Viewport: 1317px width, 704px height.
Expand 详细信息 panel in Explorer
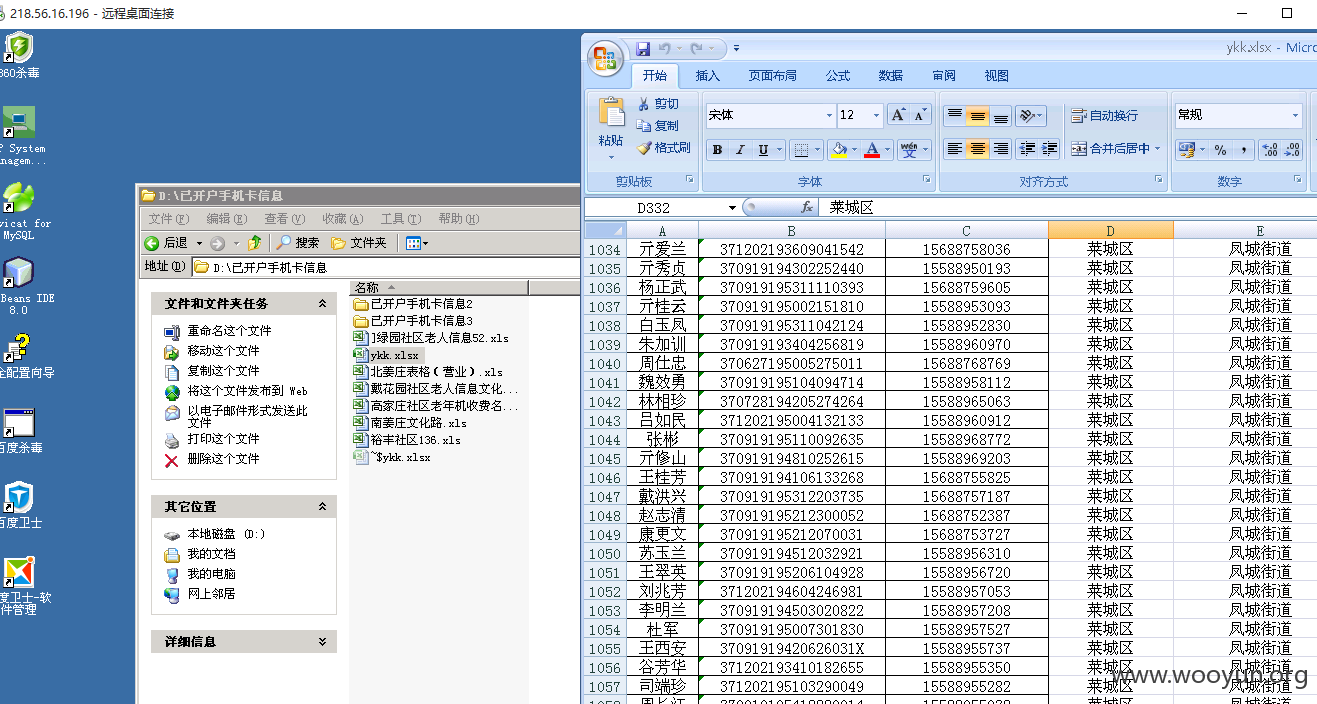pyautogui.click(x=322, y=642)
